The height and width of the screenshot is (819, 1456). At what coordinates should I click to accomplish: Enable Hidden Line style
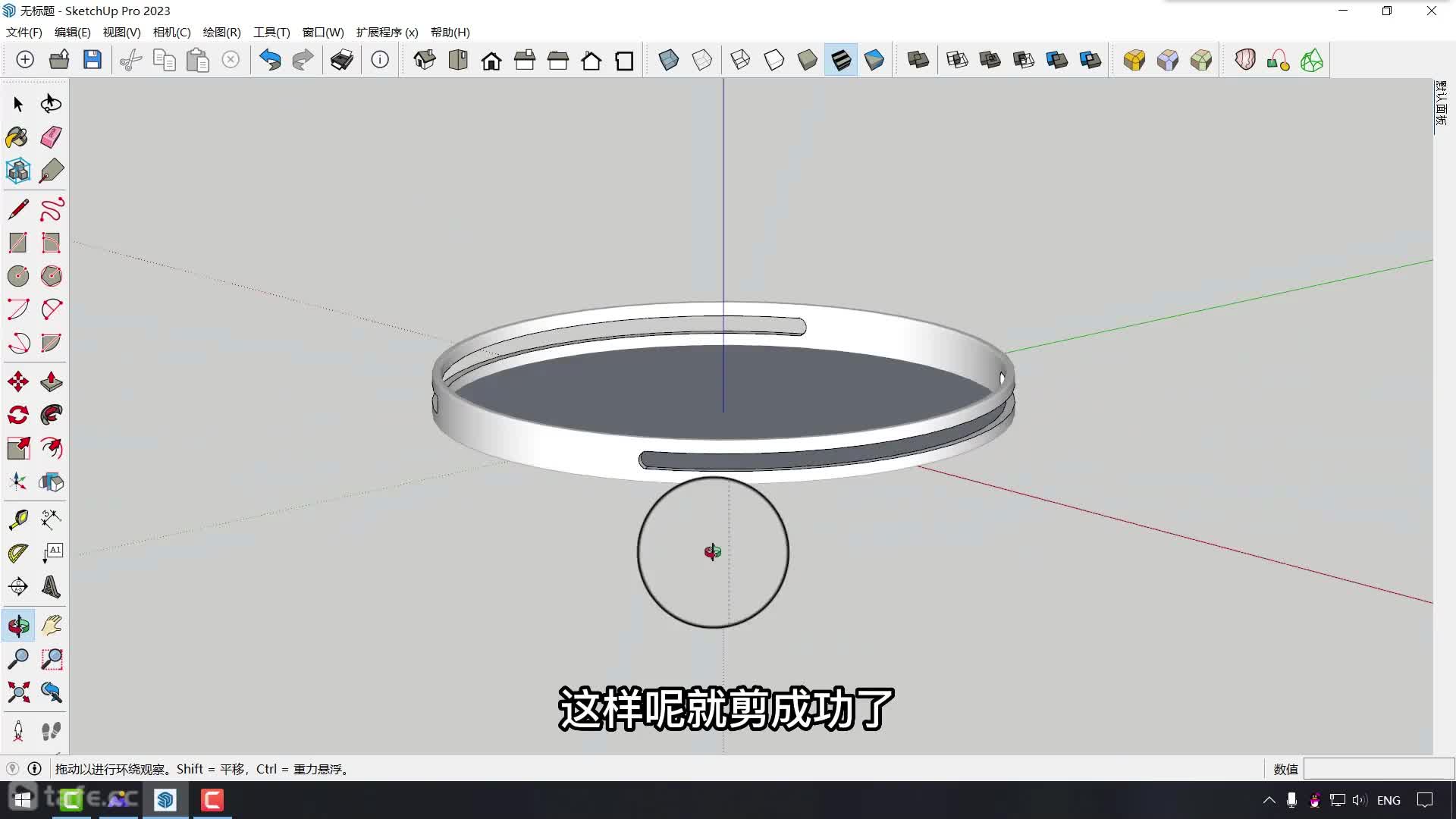(773, 60)
